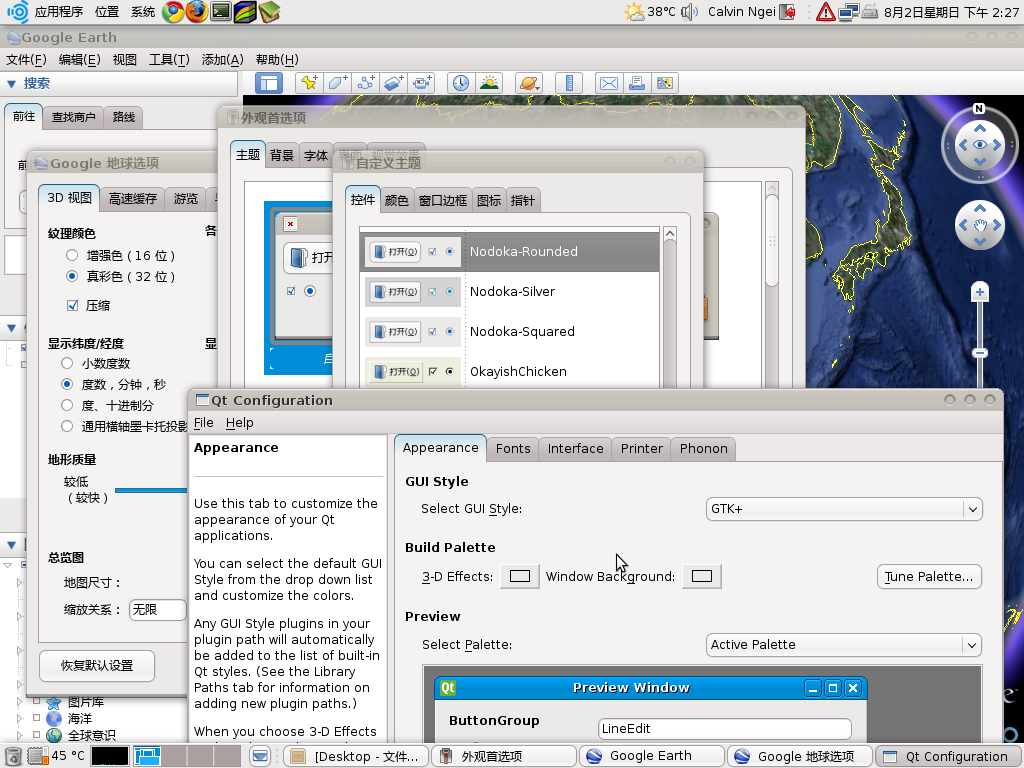Click the email envelope toolbar icon
The height and width of the screenshot is (768, 1024).
coord(609,83)
